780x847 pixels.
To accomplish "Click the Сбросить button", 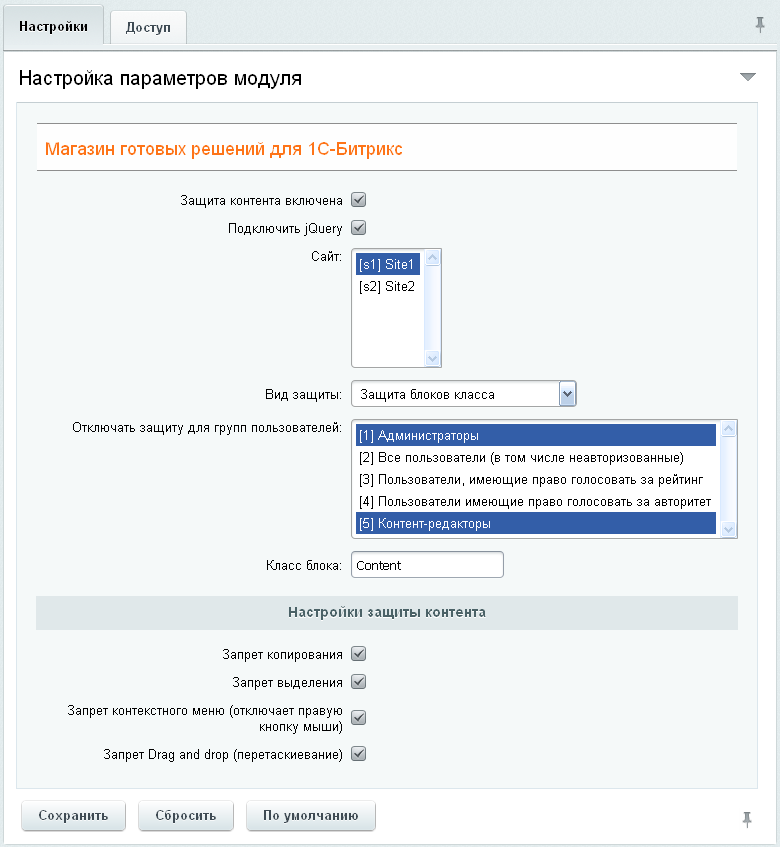I will point(185,815).
